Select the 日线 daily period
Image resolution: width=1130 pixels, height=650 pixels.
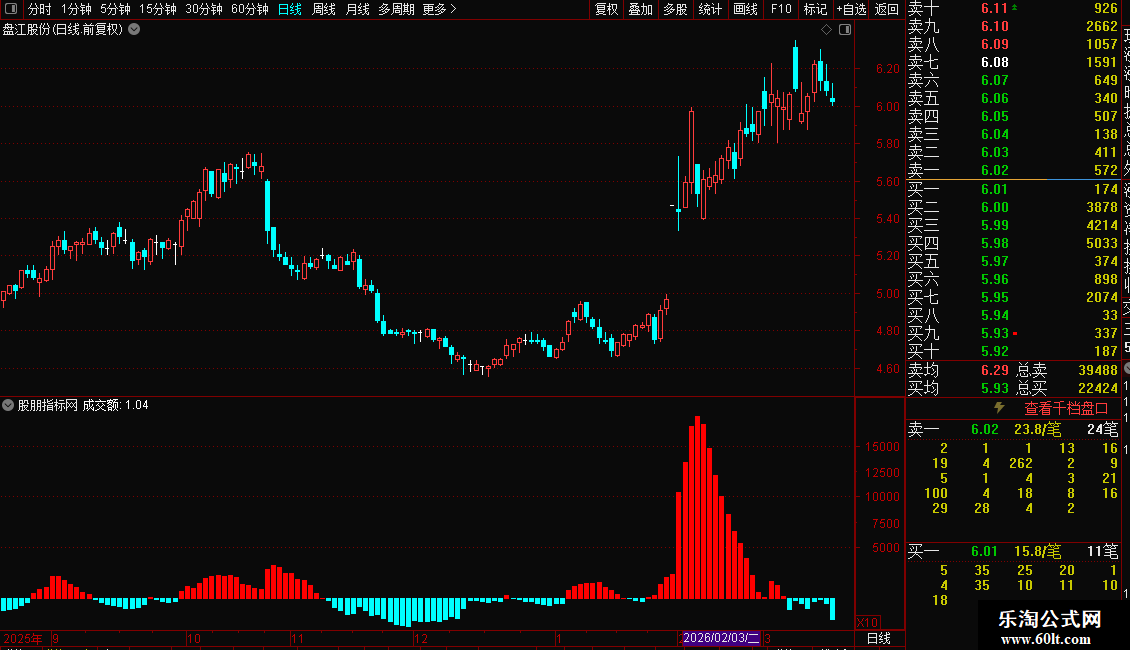pos(290,9)
